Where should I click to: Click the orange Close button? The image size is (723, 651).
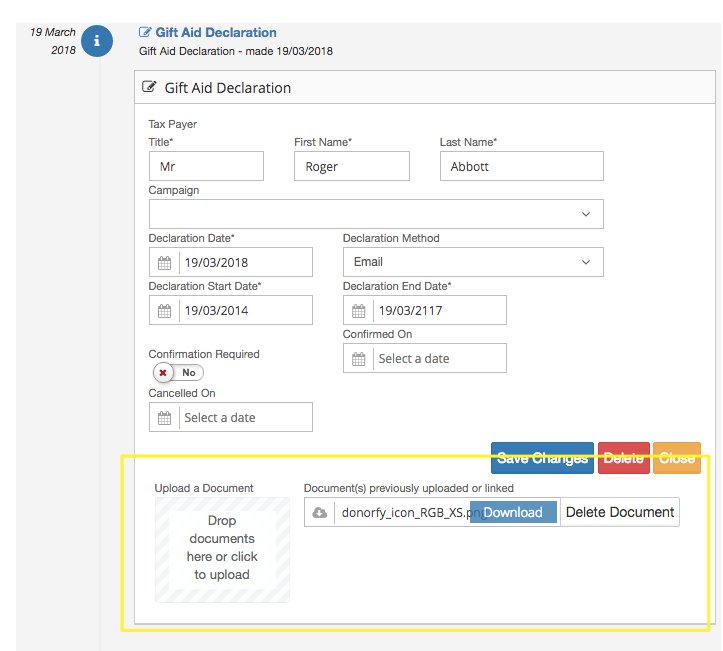click(676, 458)
